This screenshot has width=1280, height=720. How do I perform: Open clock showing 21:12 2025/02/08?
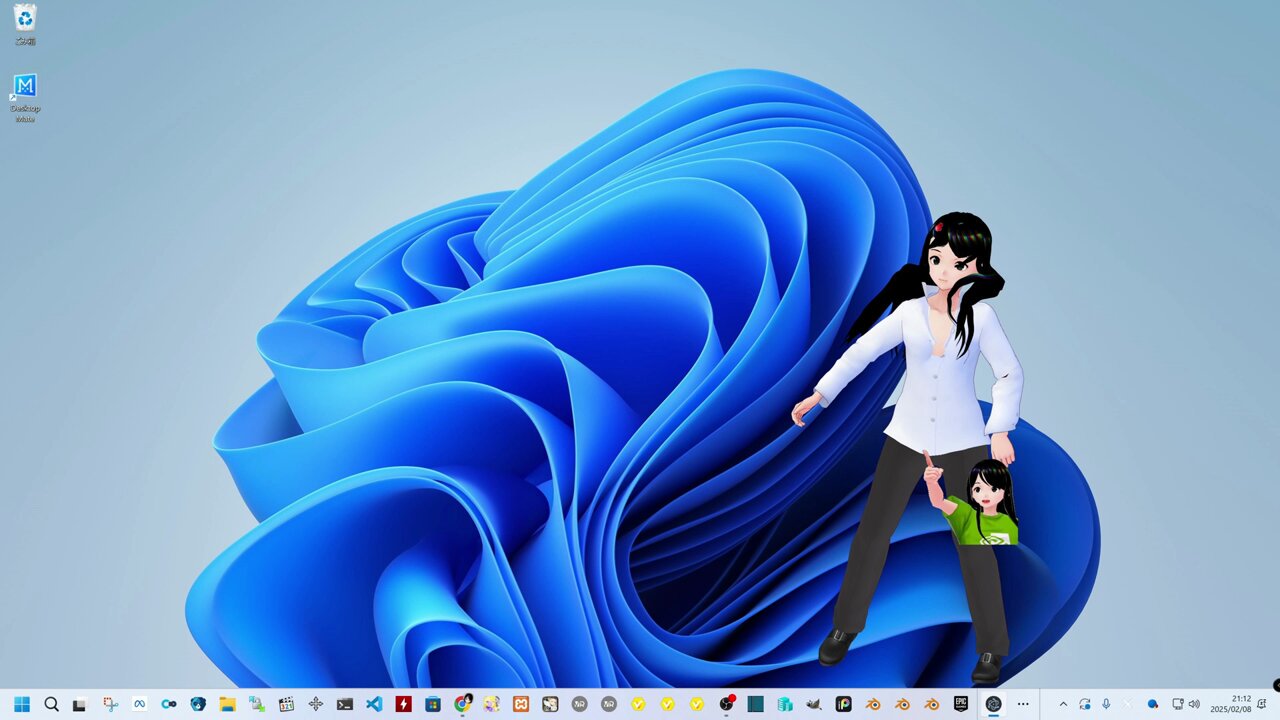tap(1232, 704)
